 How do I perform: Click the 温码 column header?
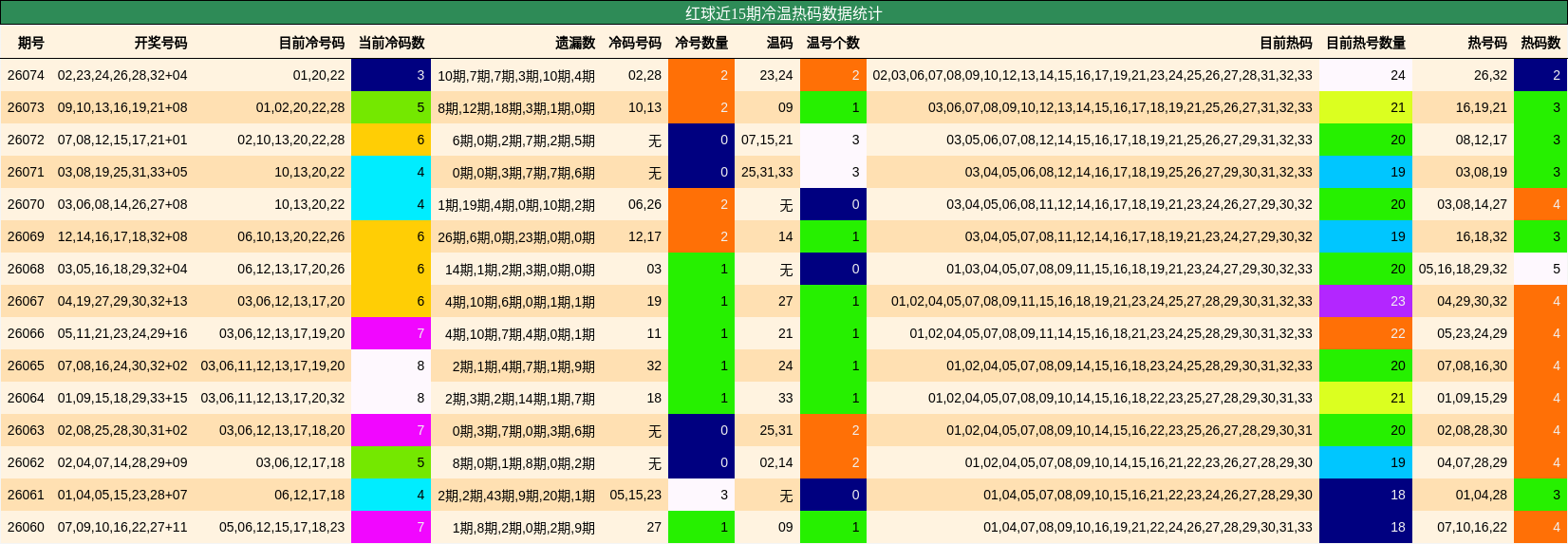(779, 43)
